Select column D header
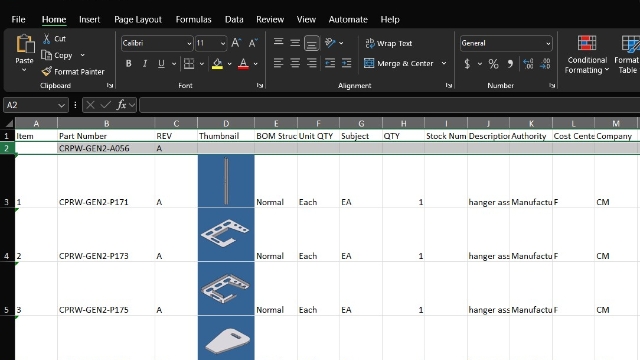This screenshot has width=640, height=360. tap(226, 123)
